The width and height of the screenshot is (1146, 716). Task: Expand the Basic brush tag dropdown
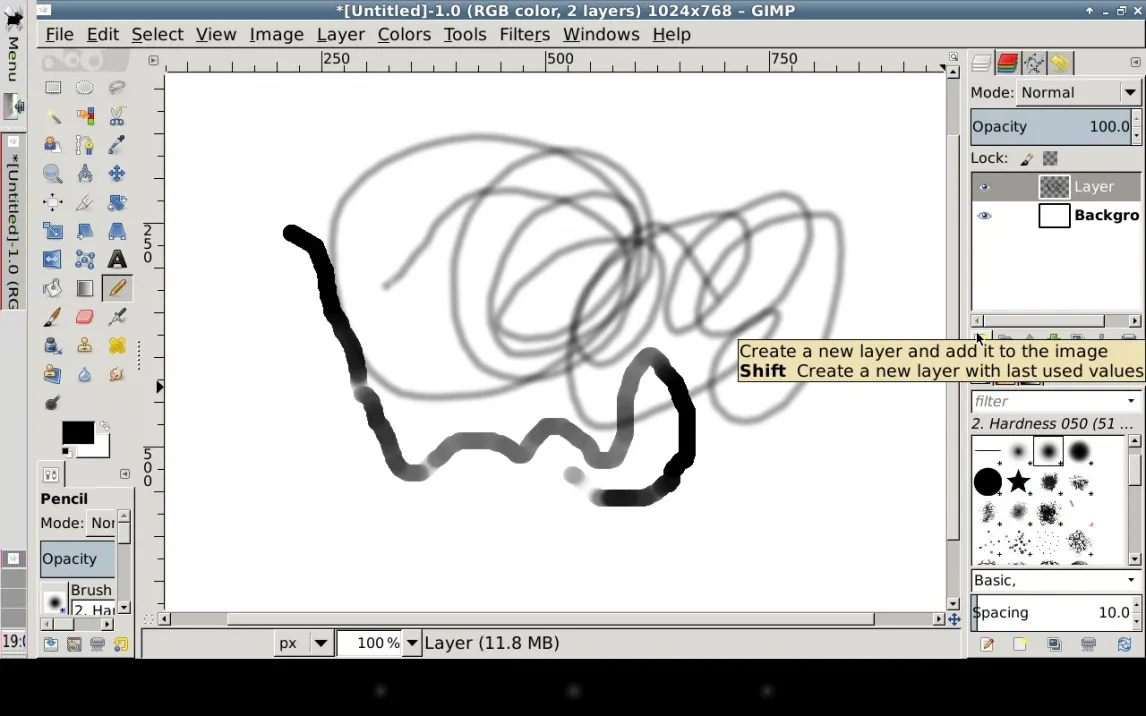[1131, 581]
